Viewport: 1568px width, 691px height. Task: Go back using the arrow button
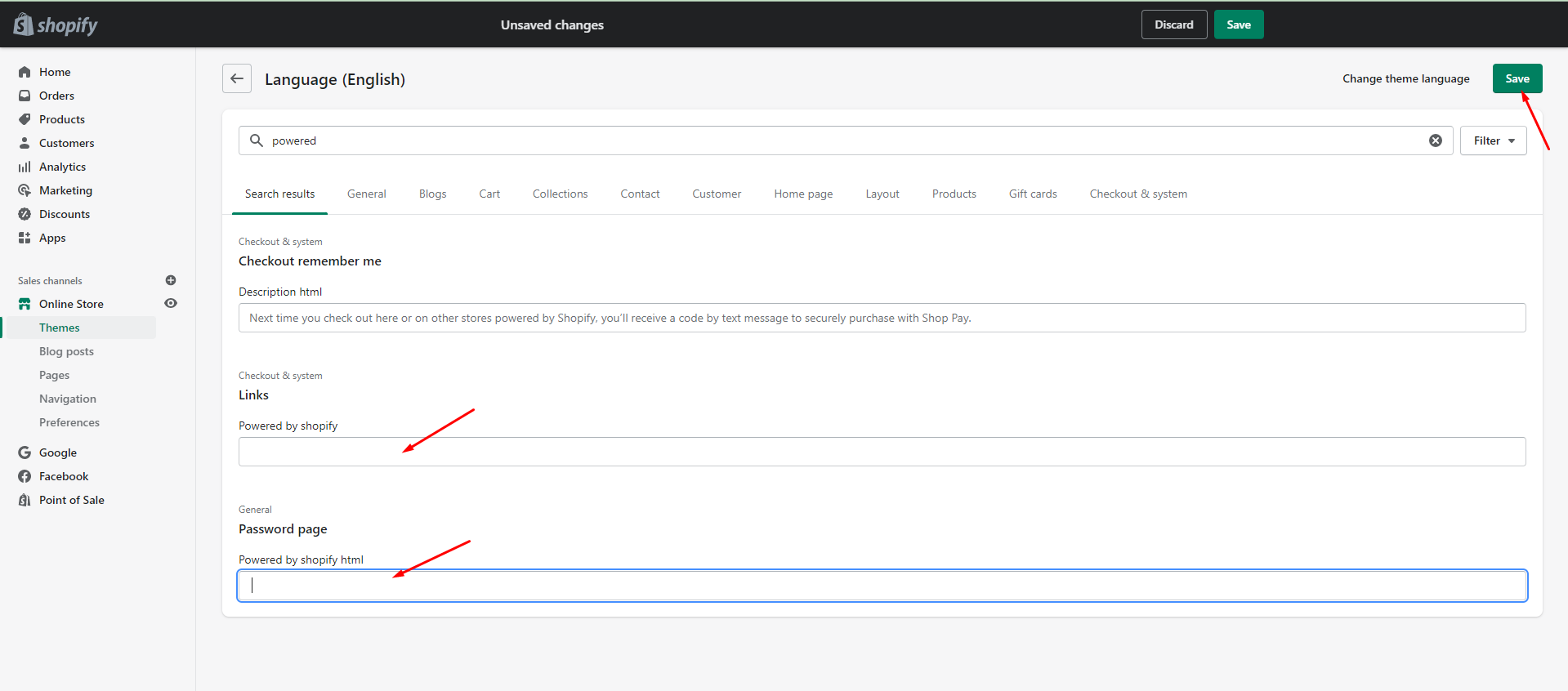(x=237, y=78)
